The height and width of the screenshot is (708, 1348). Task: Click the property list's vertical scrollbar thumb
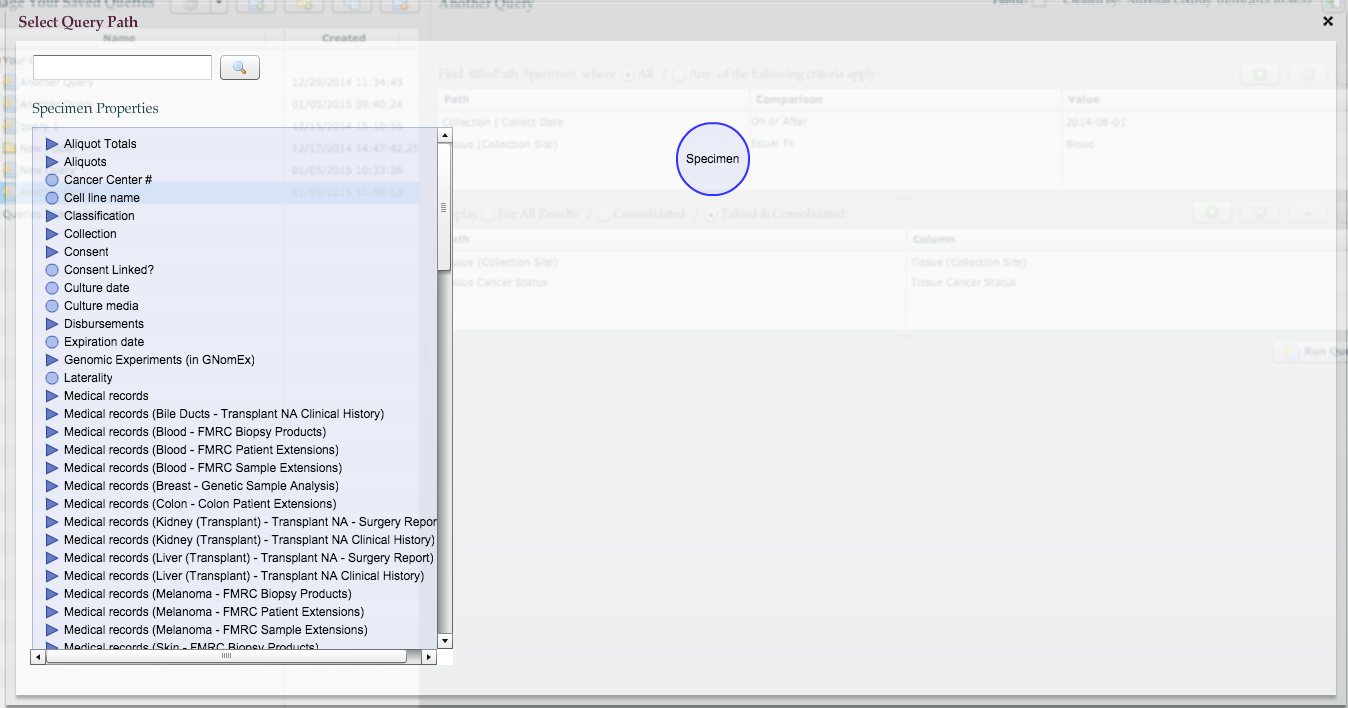pyautogui.click(x=444, y=206)
